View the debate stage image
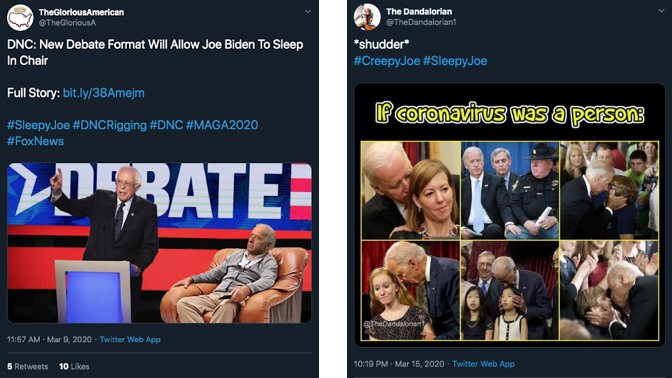This screenshot has width=672, height=378. 159,243
